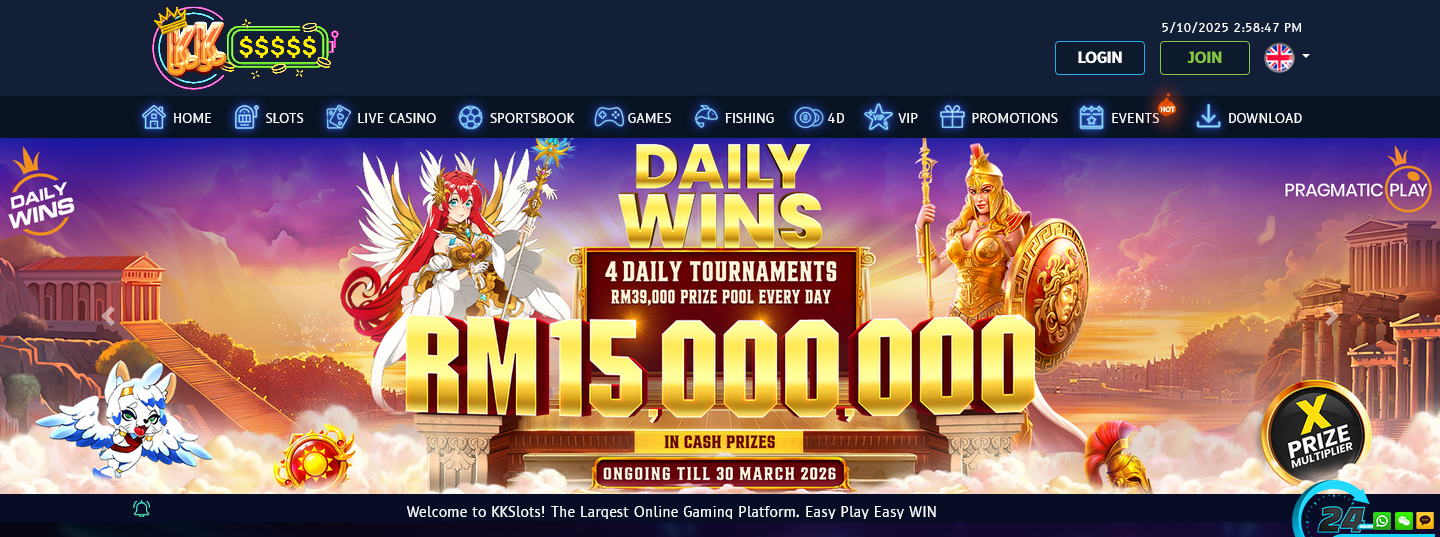The width and height of the screenshot is (1440, 537).
Task: Open the Daily Wins RM15,000,000 banner
Action: [x=720, y=316]
